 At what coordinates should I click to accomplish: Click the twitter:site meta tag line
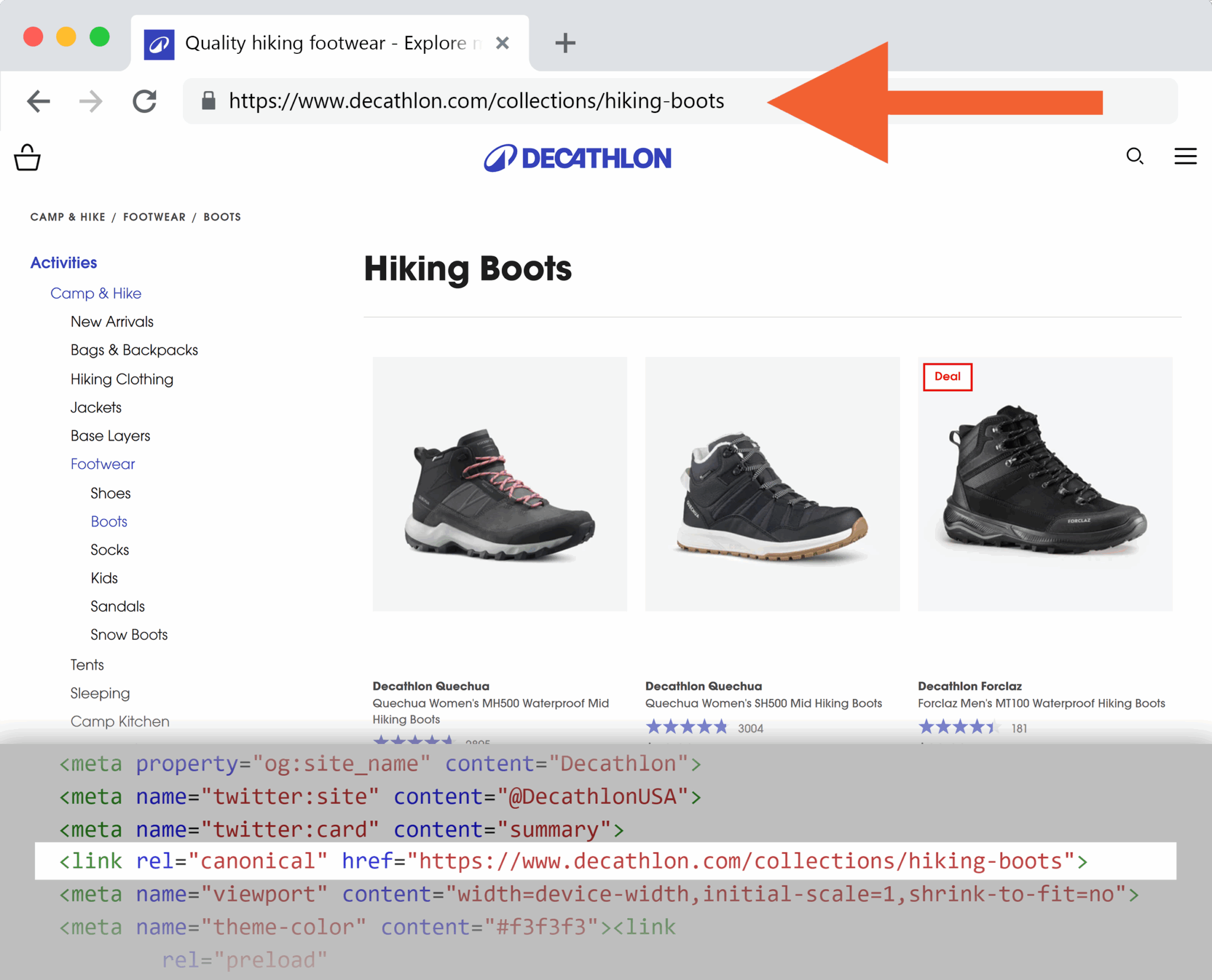coord(380,797)
